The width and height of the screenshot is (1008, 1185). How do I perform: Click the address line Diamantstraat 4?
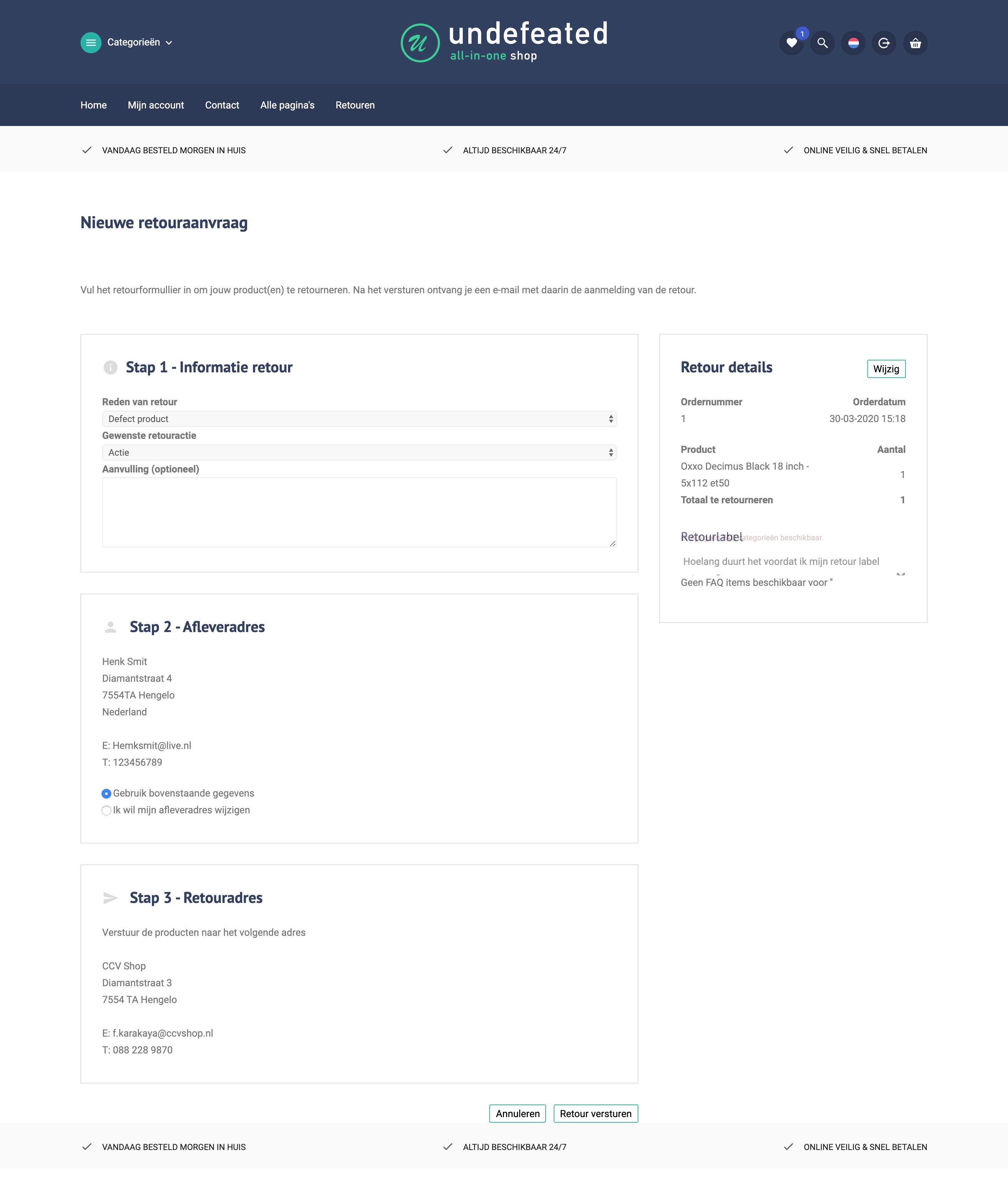(137, 678)
